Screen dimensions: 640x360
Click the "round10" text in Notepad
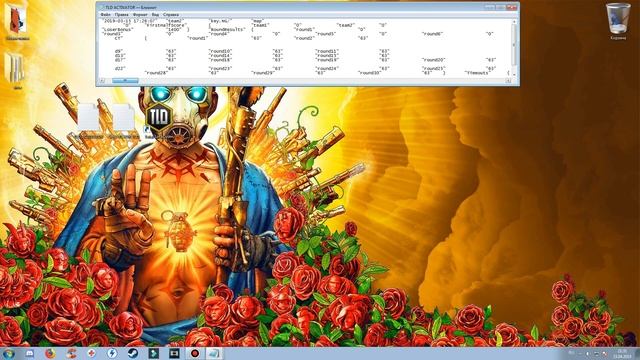coord(220,51)
